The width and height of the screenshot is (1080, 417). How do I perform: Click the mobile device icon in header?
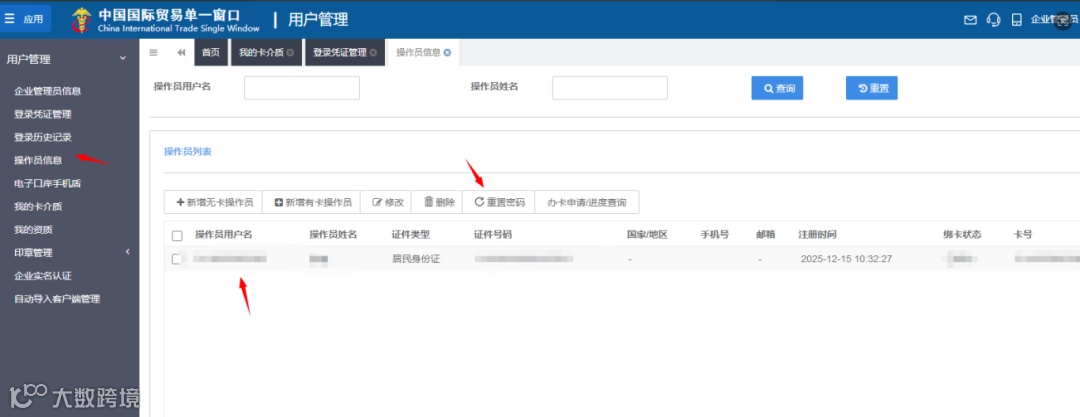click(x=1017, y=20)
